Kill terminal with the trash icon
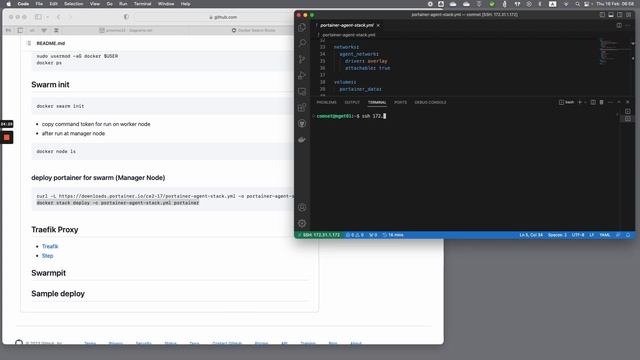 click(x=601, y=102)
